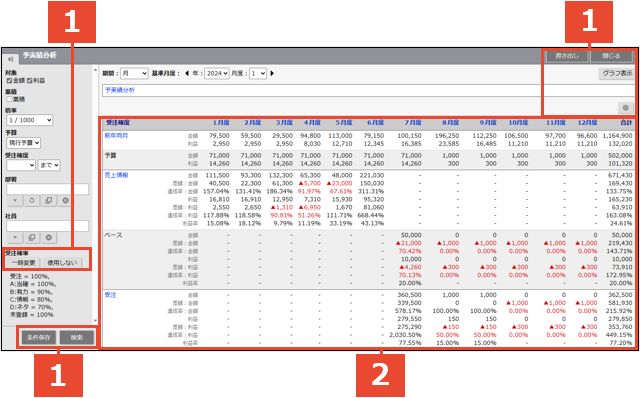Click the 10月度 column header
This screenshot has width=640, height=398.
(x=518, y=122)
